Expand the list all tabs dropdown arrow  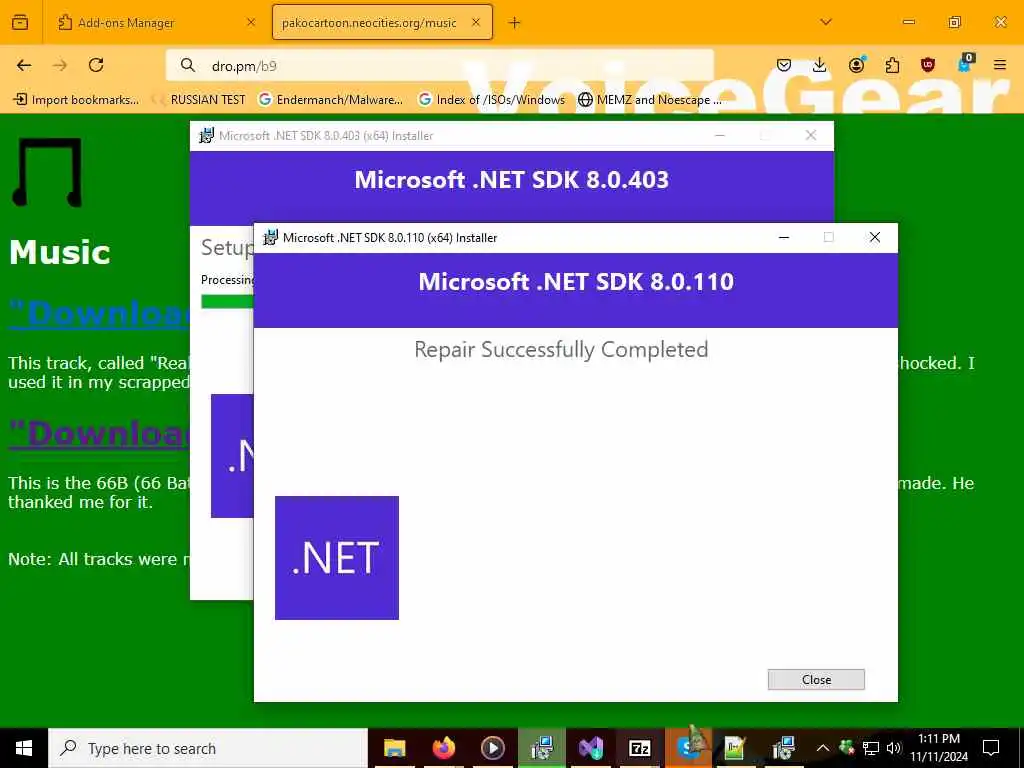pos(826,22)
